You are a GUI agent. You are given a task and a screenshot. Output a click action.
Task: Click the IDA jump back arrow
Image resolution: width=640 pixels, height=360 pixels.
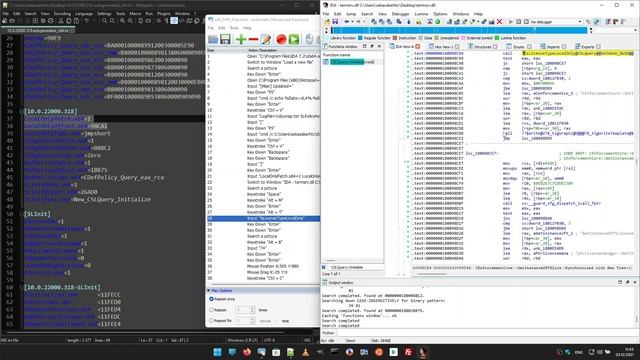point(347,22)
